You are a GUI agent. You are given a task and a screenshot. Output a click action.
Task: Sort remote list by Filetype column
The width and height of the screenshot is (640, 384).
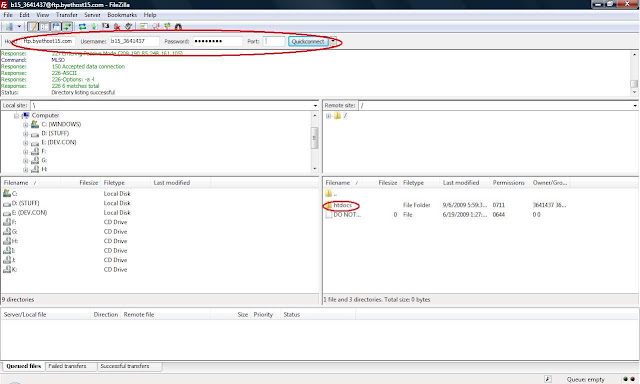413,183
